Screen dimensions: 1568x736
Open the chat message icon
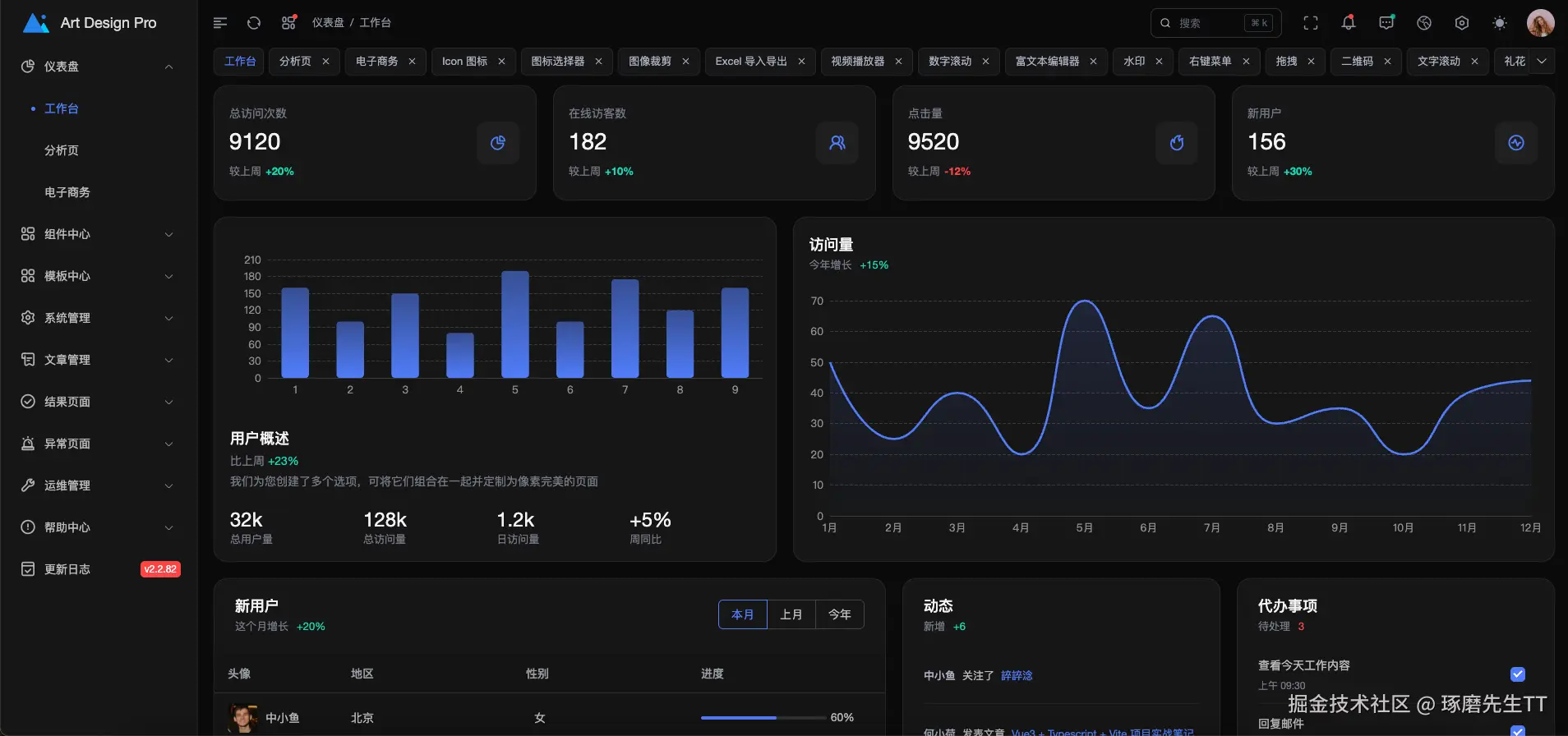[x=1386, y=23]
